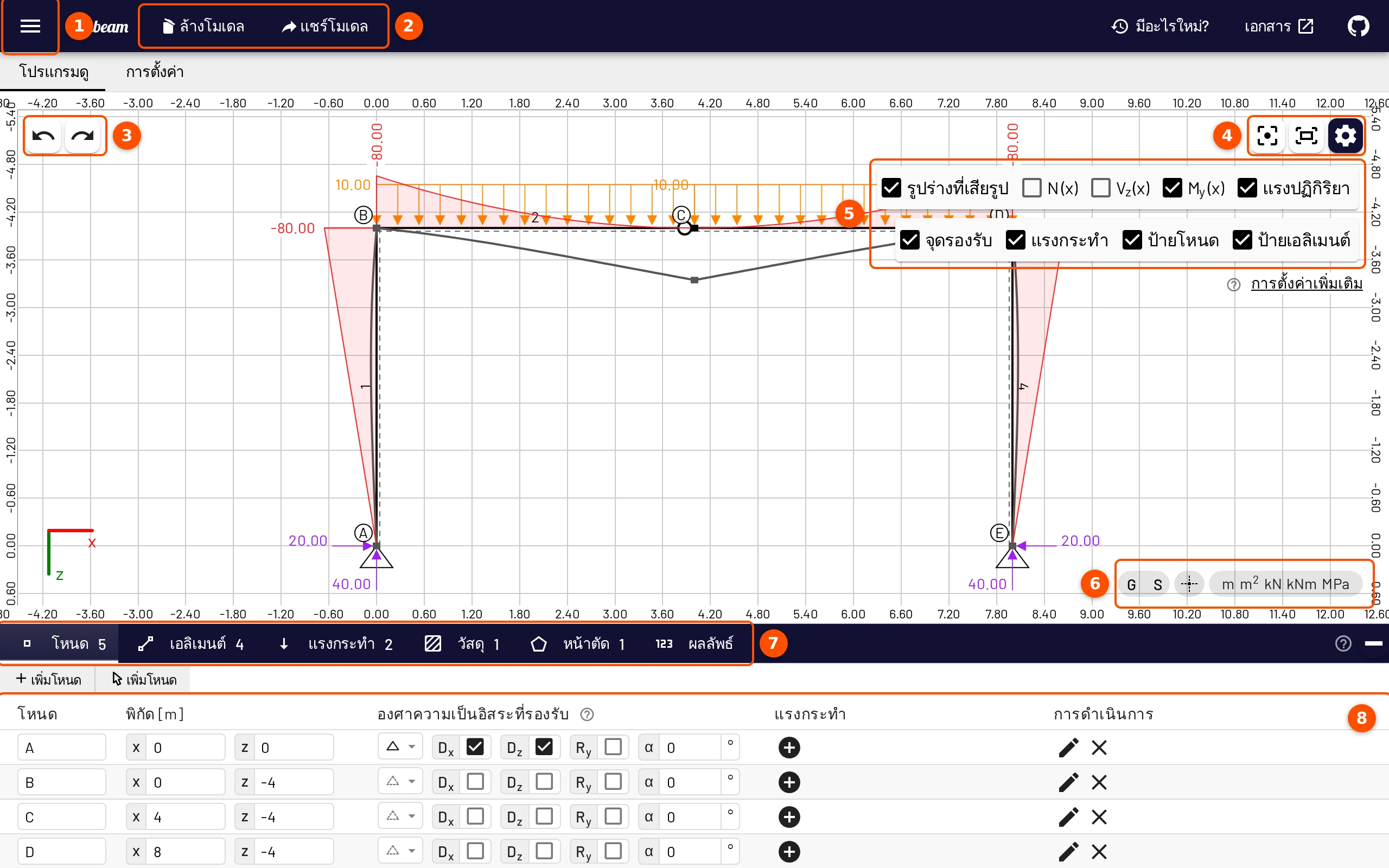Screen dimensions: 1389x868
Task: Check Ry support for node A
Action: pos(613,747)
